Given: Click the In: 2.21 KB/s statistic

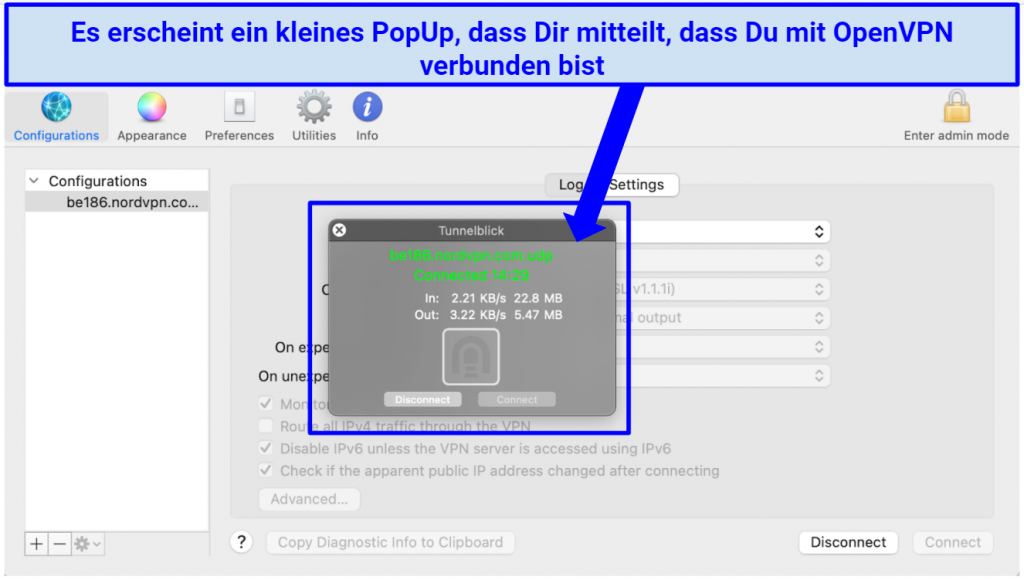Looking at the screenshot, I should 493,298.
